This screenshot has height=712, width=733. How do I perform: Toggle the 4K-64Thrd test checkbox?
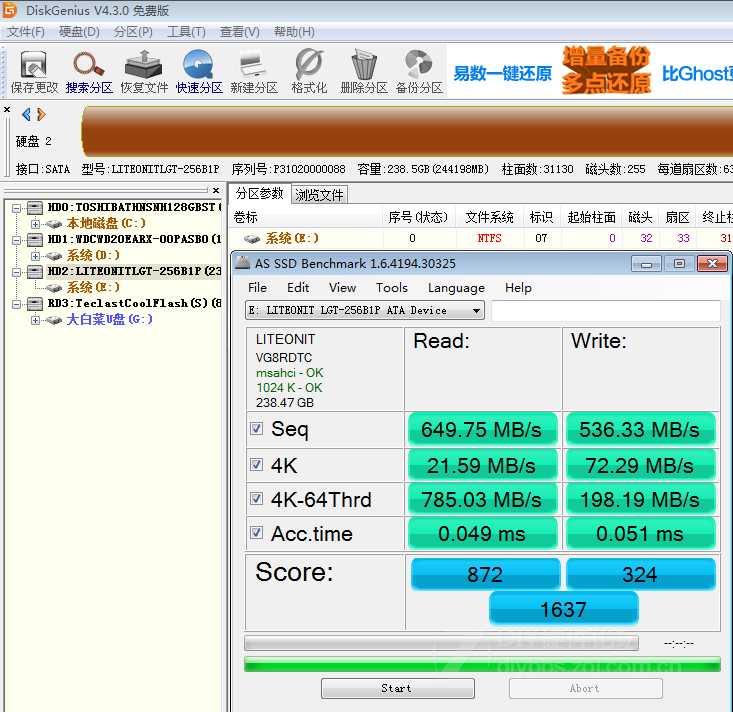coord(257,499)
